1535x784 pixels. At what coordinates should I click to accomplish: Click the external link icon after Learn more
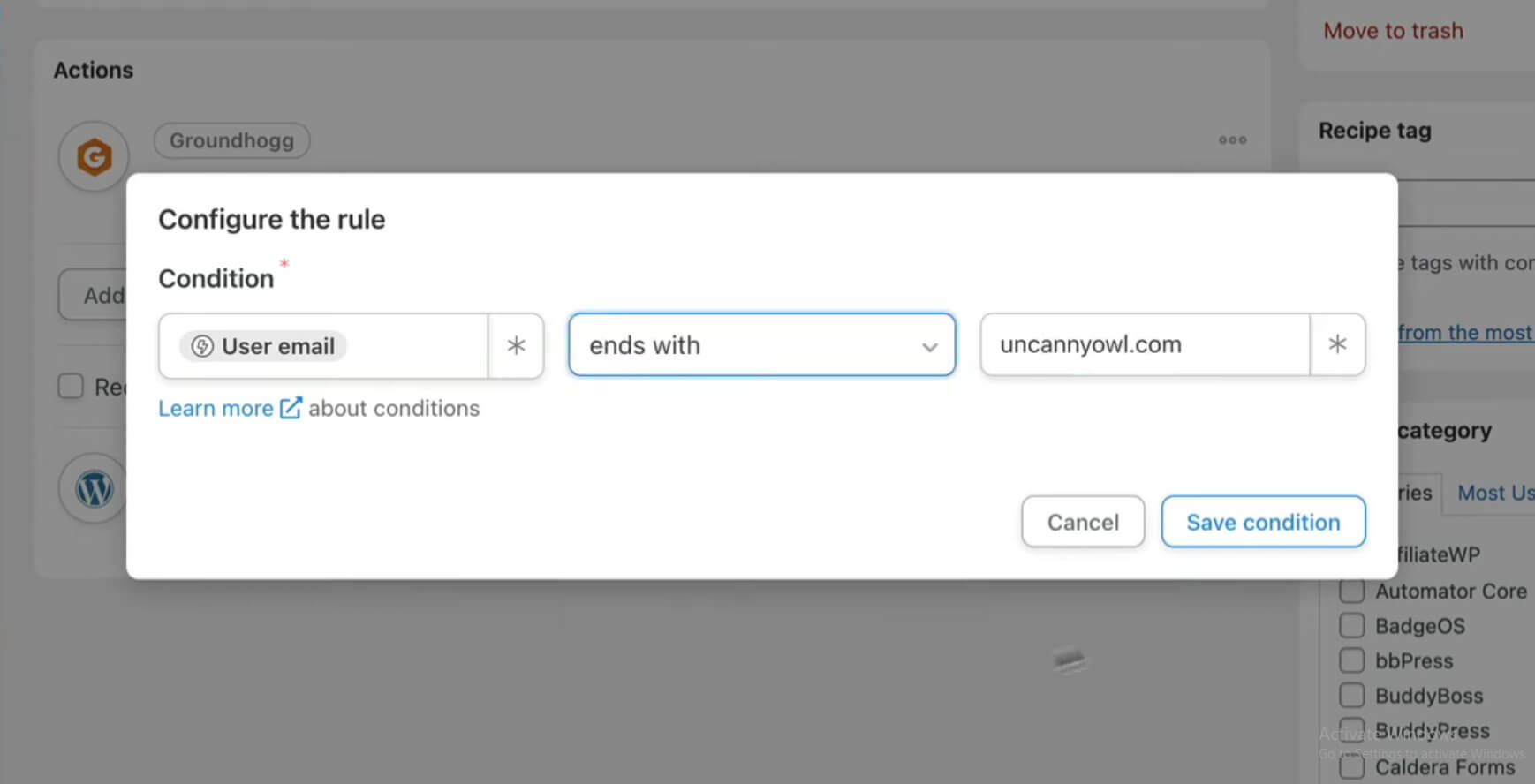[x=291, y=408]
